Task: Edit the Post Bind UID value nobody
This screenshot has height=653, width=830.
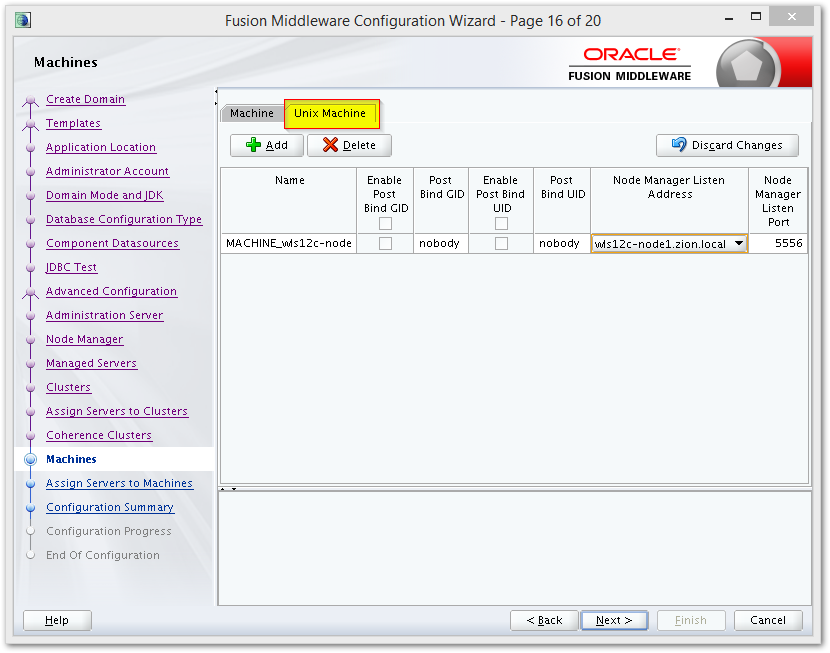Action: (x=561, y=243)
